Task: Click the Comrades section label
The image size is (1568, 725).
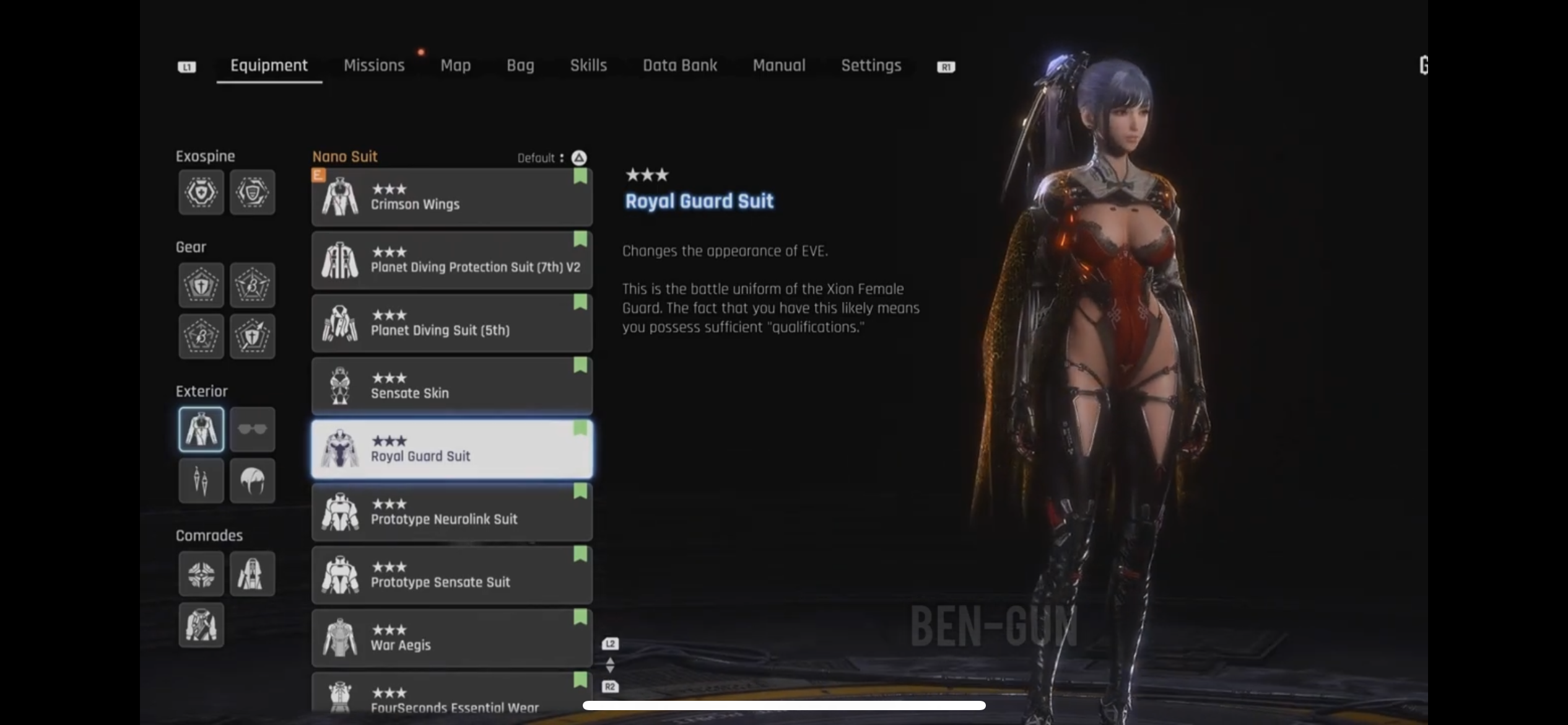Action: click(x=209, y=535)
